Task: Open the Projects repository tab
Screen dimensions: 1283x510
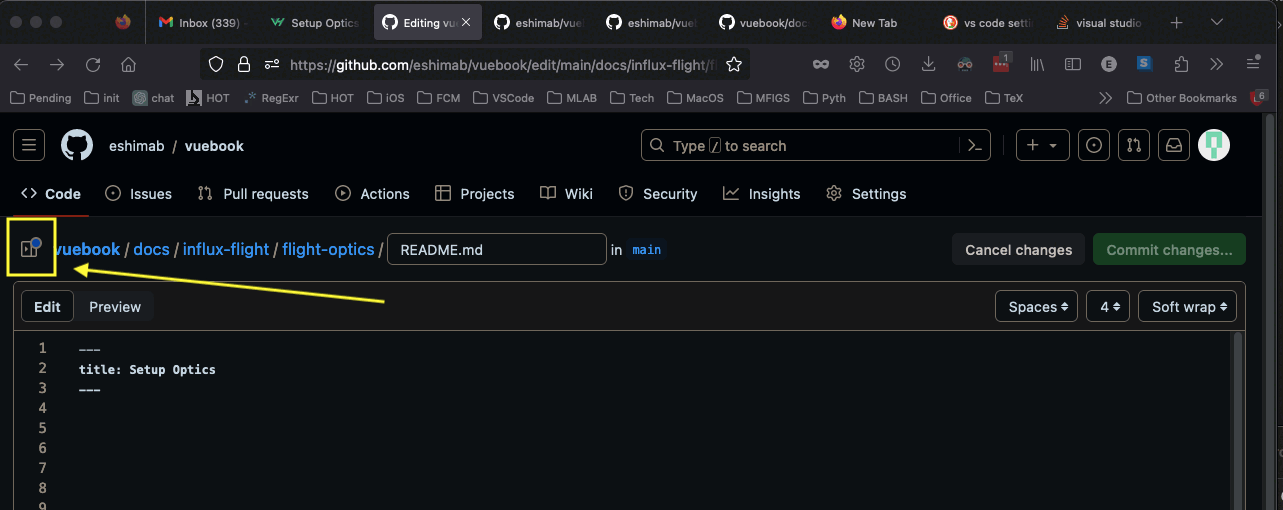Action: pyautogui.click(x=475, y=194)
